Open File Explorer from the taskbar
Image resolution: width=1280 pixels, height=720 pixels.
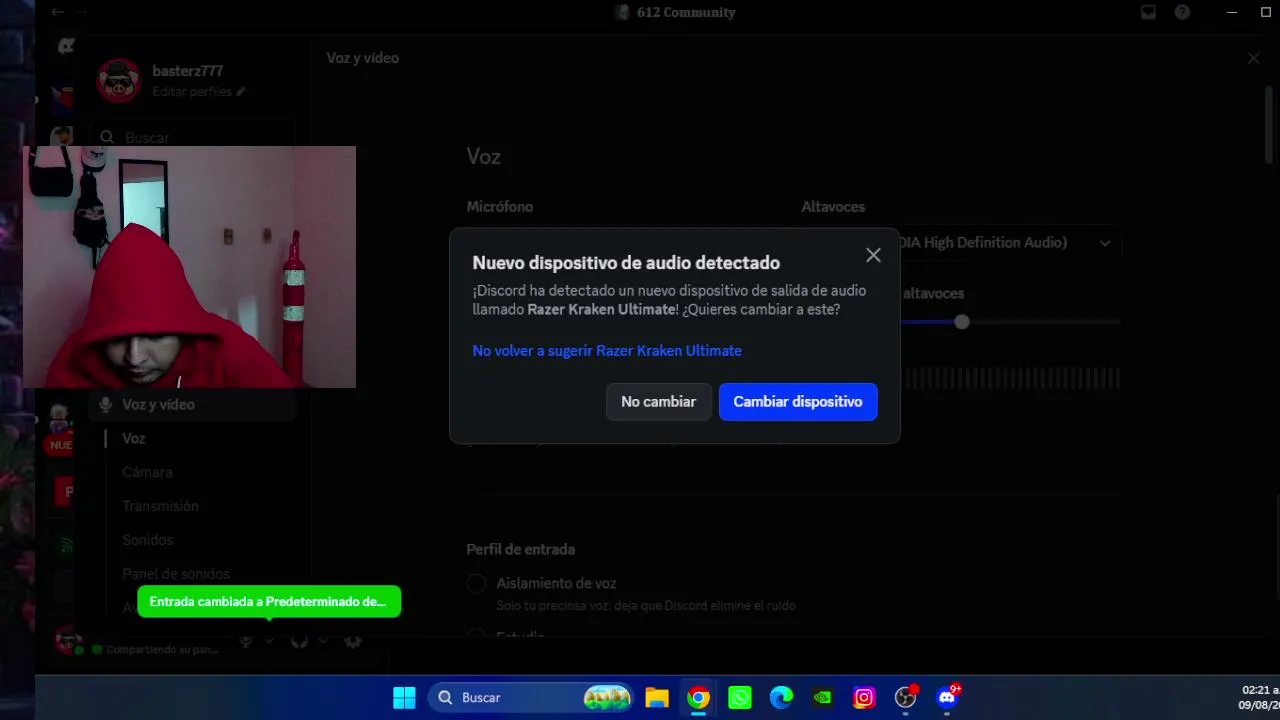pyautogui.click(x=656, y=697)
